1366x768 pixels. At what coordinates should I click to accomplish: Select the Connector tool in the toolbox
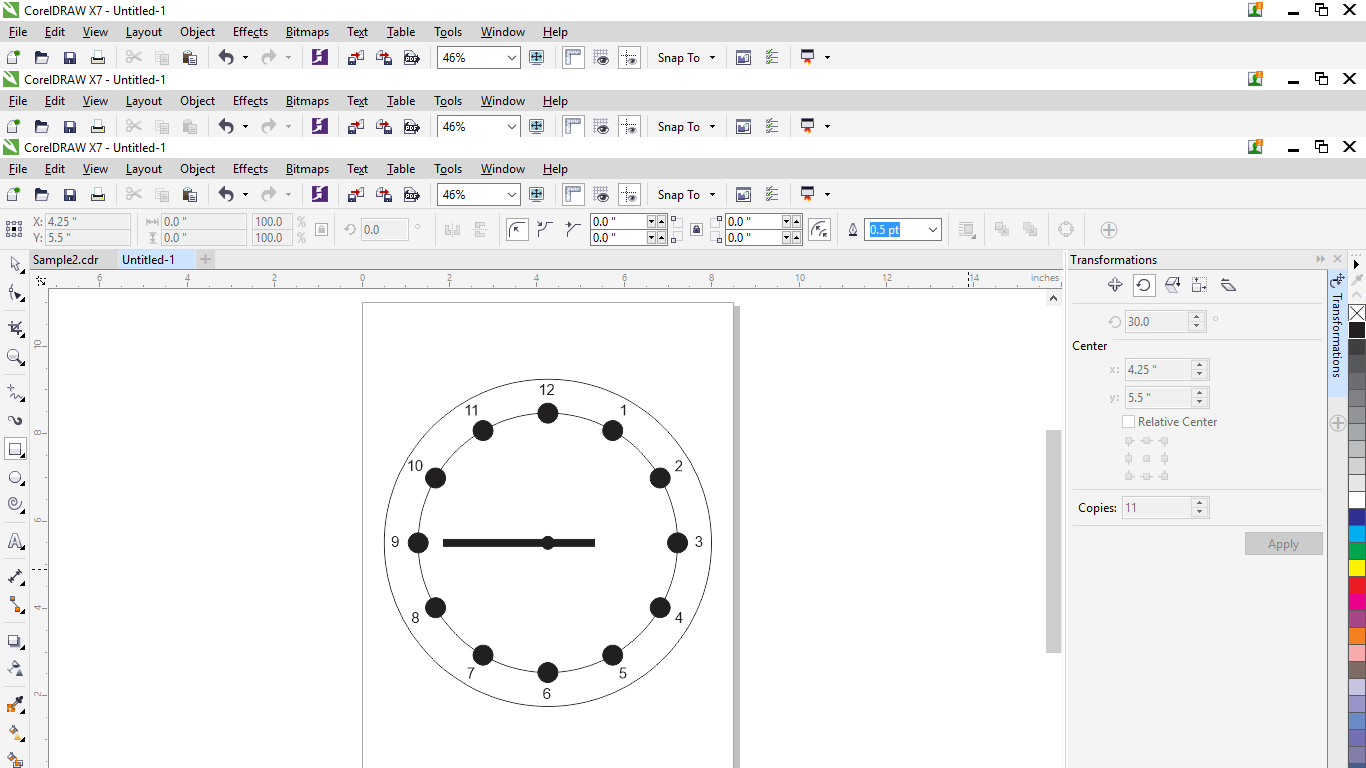point(15,605)
